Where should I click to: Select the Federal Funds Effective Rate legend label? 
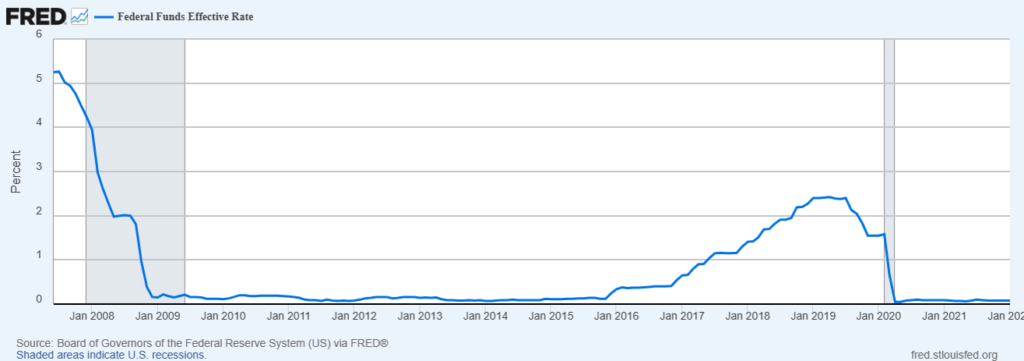[x=185, y=17]
